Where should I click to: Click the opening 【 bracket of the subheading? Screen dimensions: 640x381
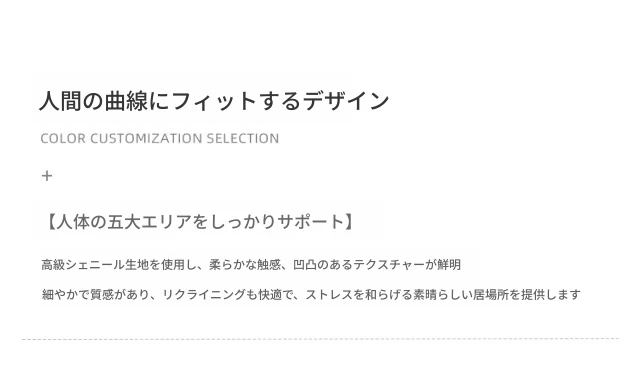[x=48, y=222]
